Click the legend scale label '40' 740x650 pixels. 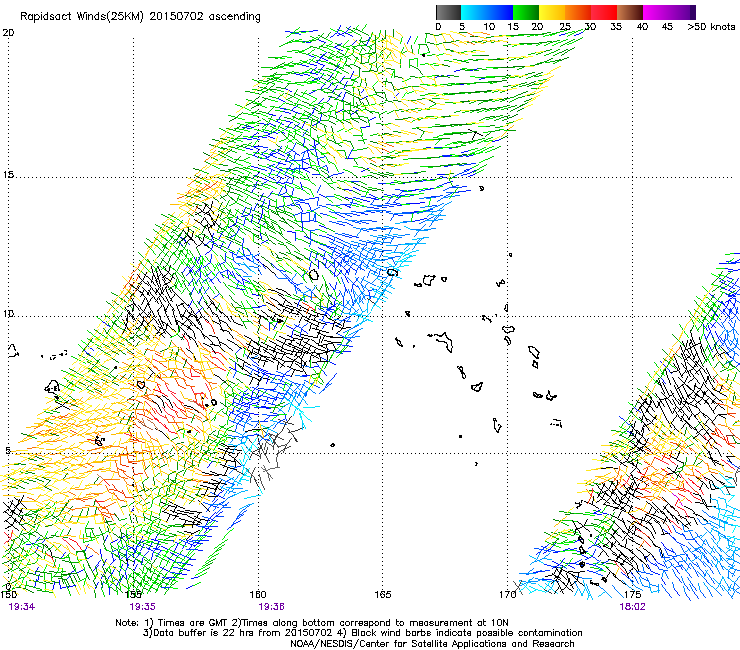point(642,27)
